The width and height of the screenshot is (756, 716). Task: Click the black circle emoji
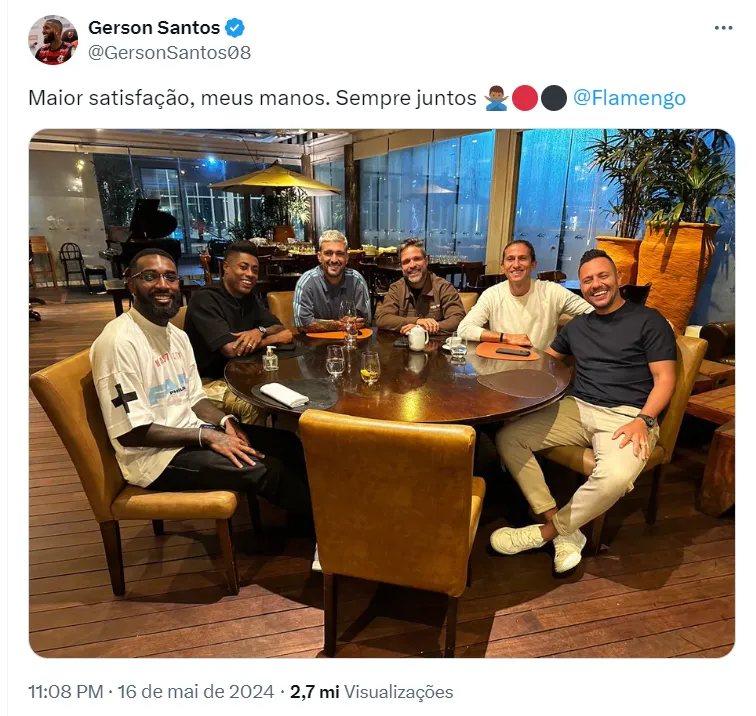554,98
